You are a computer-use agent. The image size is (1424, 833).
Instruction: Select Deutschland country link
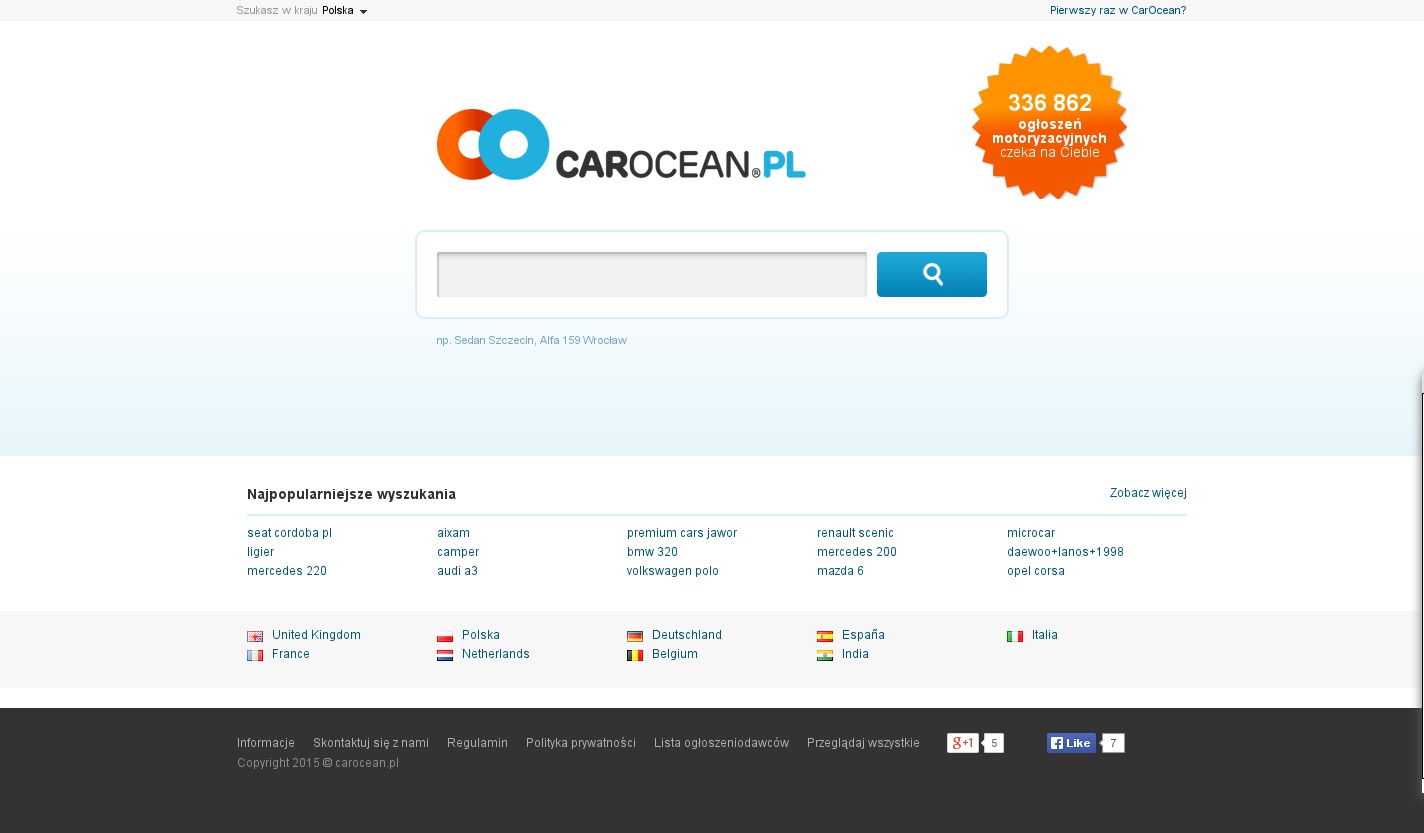pos(687,635)
